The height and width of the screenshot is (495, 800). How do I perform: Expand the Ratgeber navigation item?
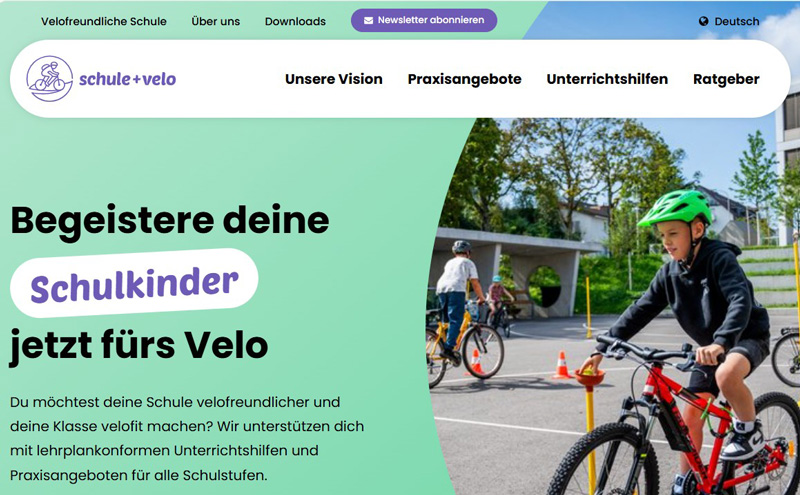(x=726, y=79)
